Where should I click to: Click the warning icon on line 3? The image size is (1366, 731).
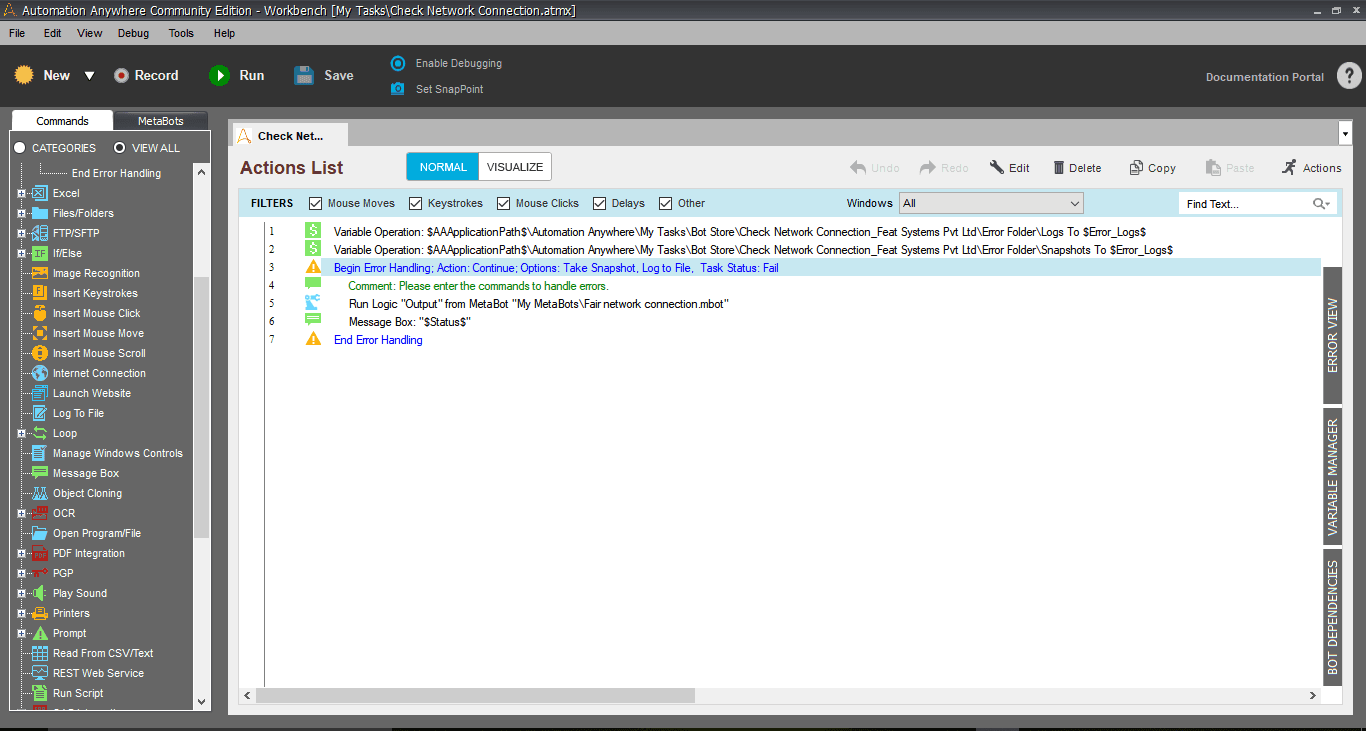(313, 268)
